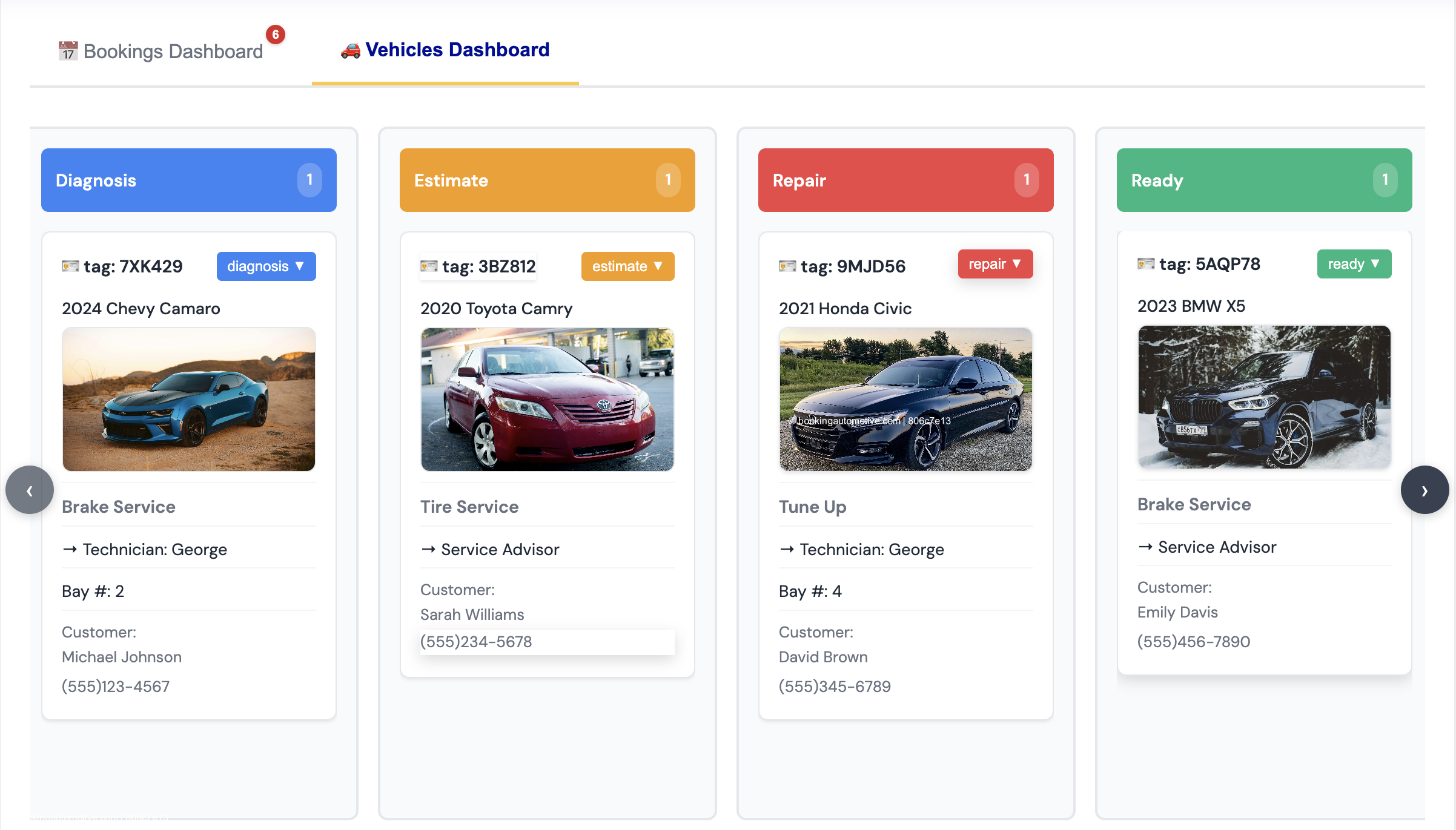
Task: Click Brake Service on the BMW X5 card
Action: [1194, 504]
